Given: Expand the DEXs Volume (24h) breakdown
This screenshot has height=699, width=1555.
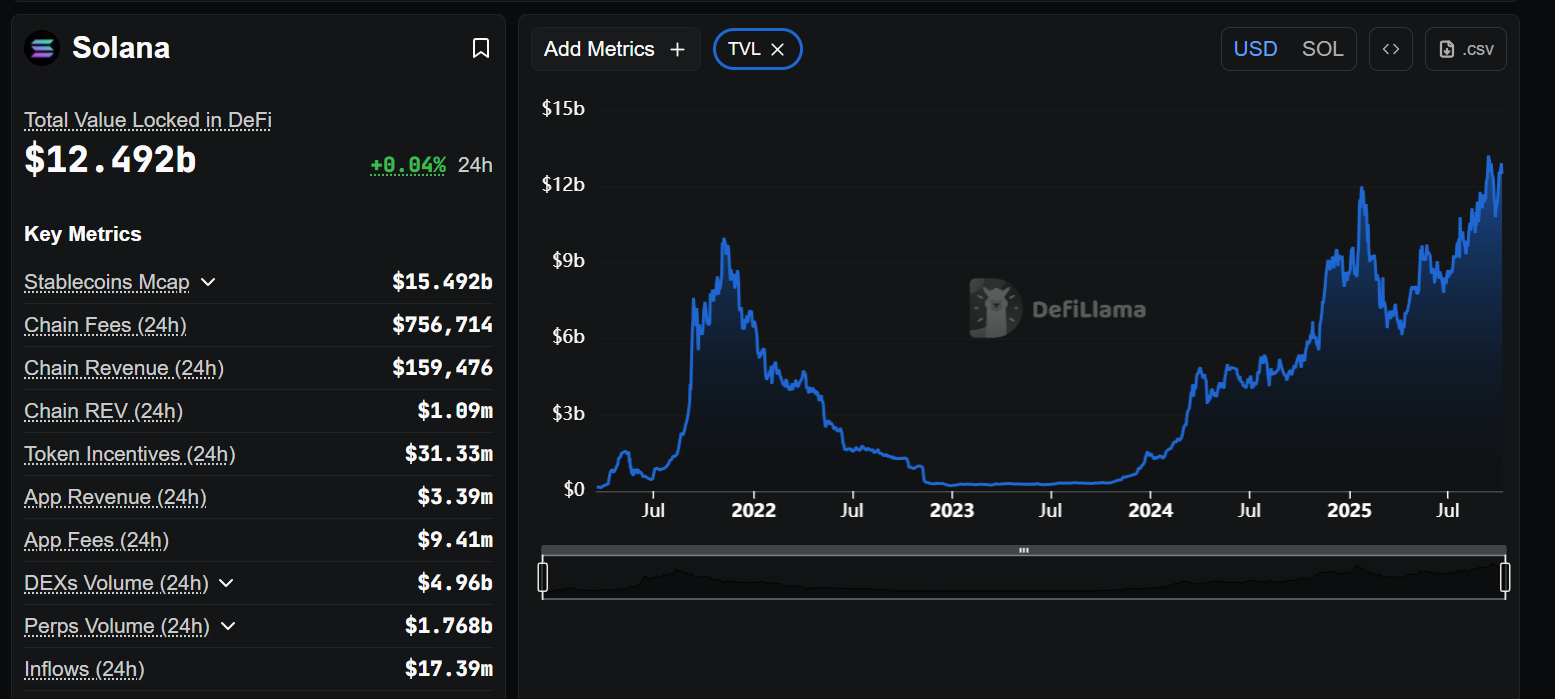Looking at the screenshot, I should (226, 583).
